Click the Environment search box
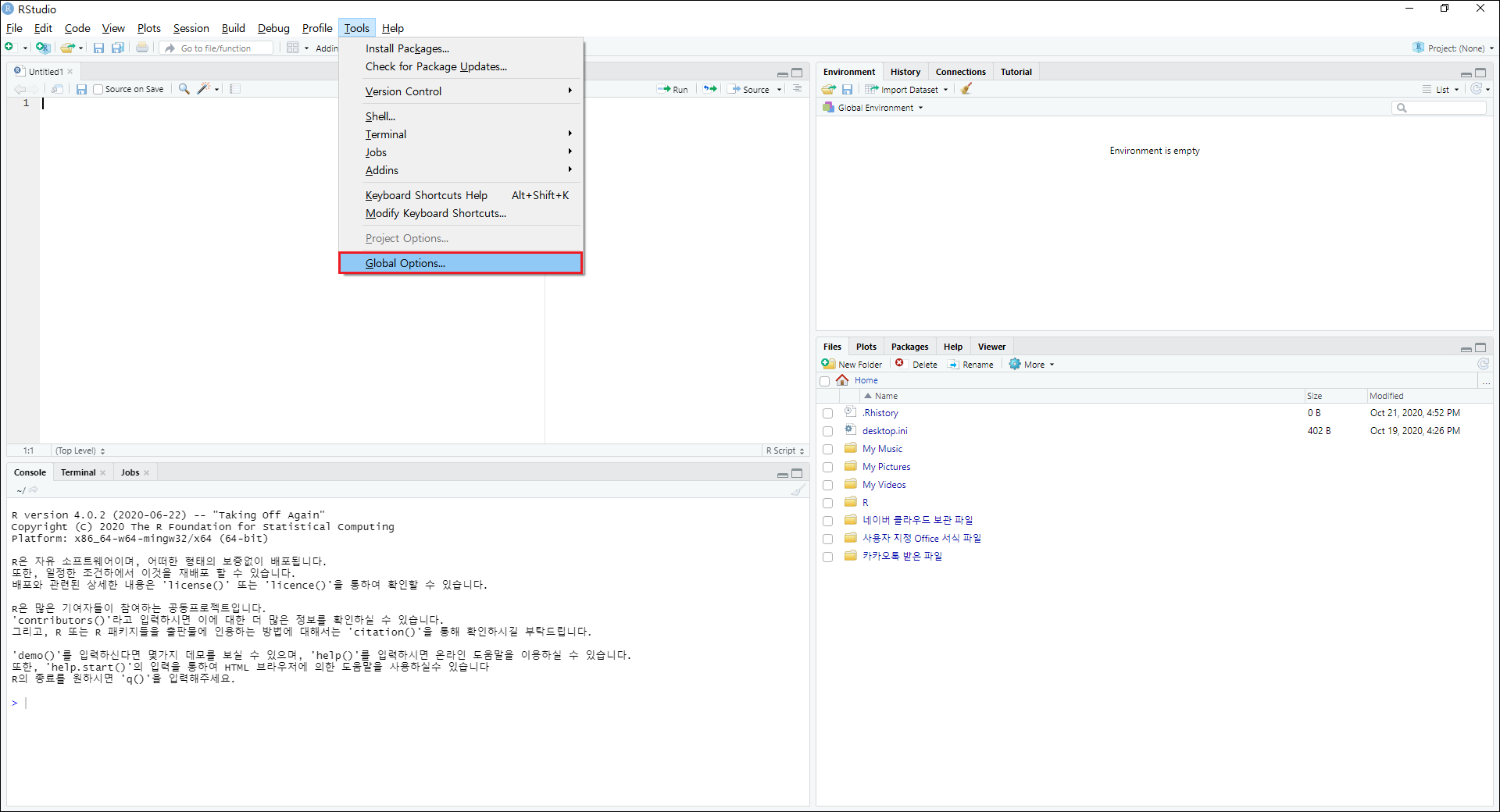The width and height of the screenshot is (1500, 812). (1439, 108)
